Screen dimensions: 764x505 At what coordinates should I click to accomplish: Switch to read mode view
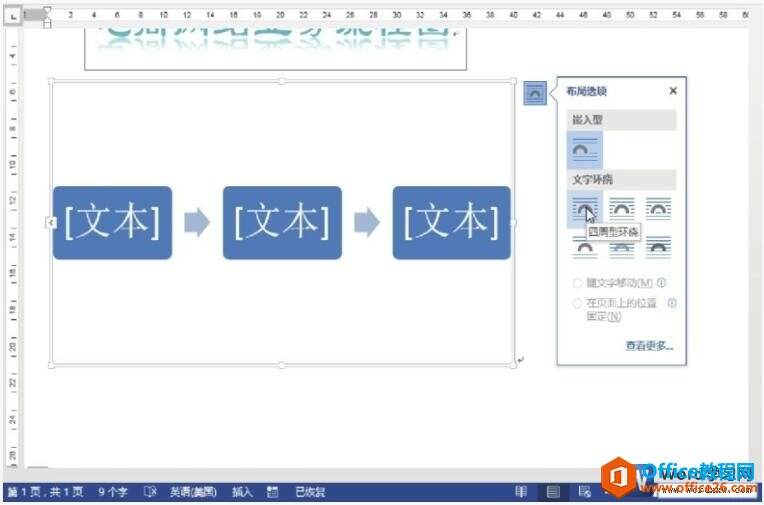[x=521, y=492]
